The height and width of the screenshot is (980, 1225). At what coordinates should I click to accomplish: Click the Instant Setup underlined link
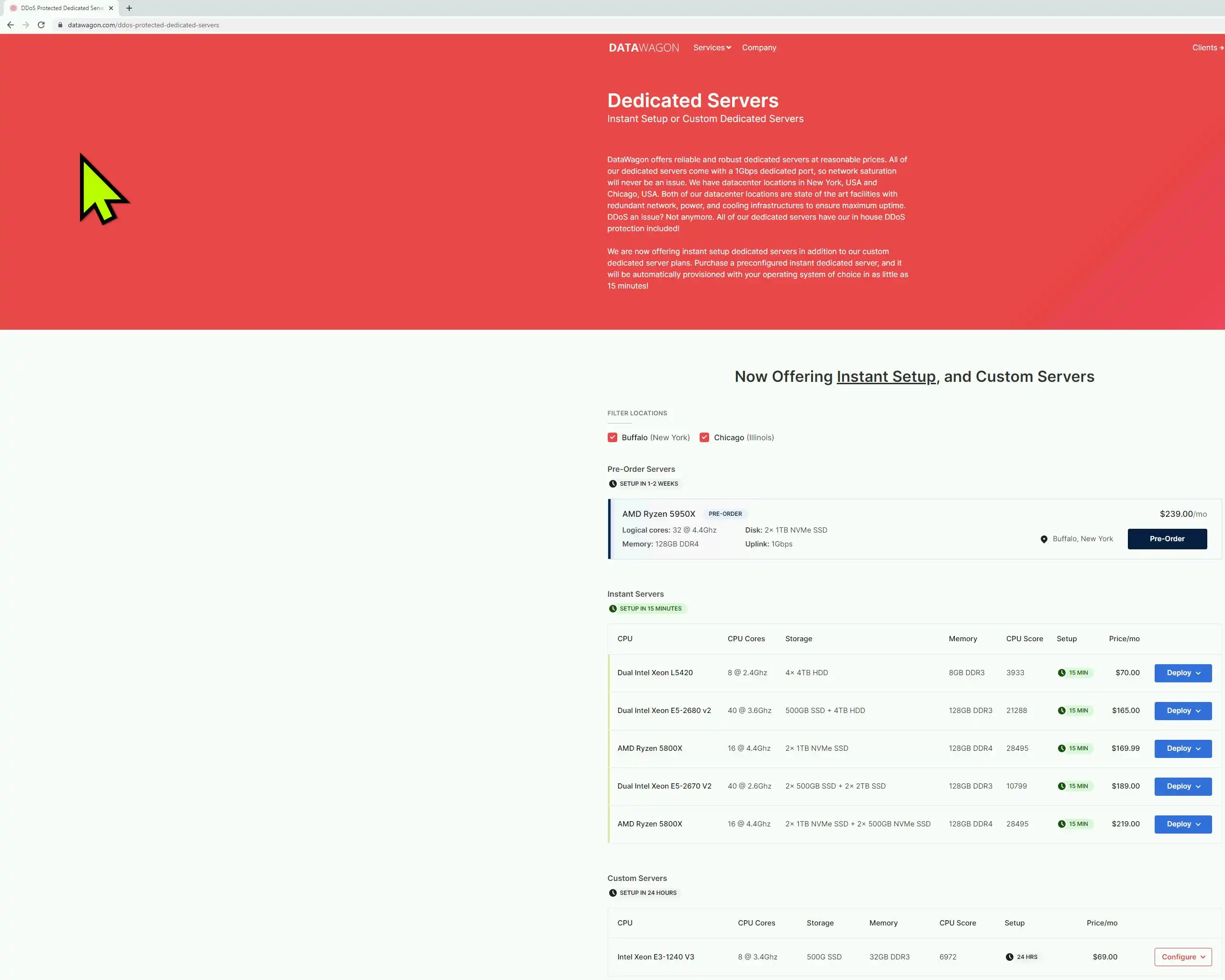tap(885, 377)
